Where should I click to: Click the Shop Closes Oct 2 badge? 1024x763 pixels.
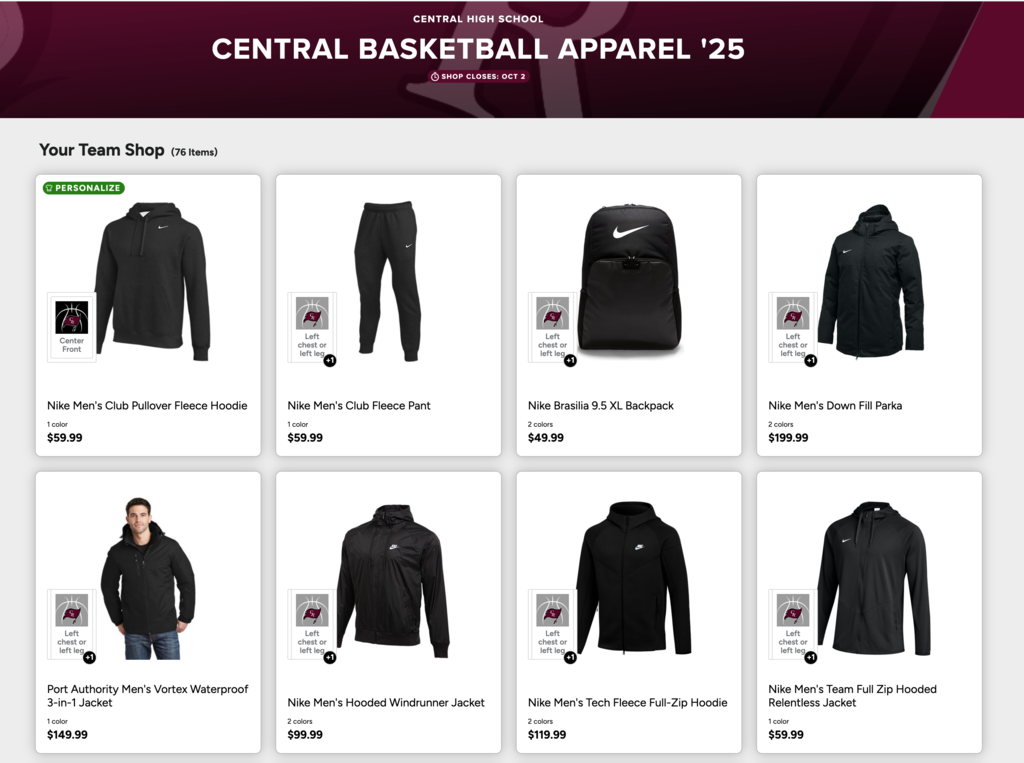(x=479, y=76)
